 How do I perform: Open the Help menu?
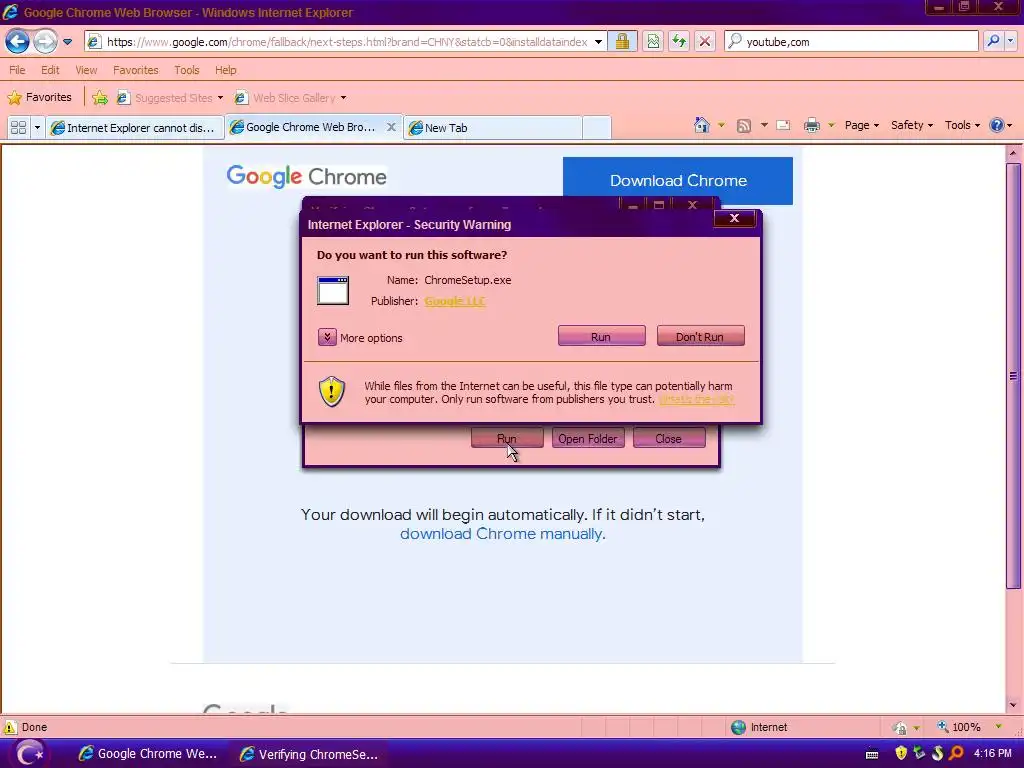(x=226, y=70)
